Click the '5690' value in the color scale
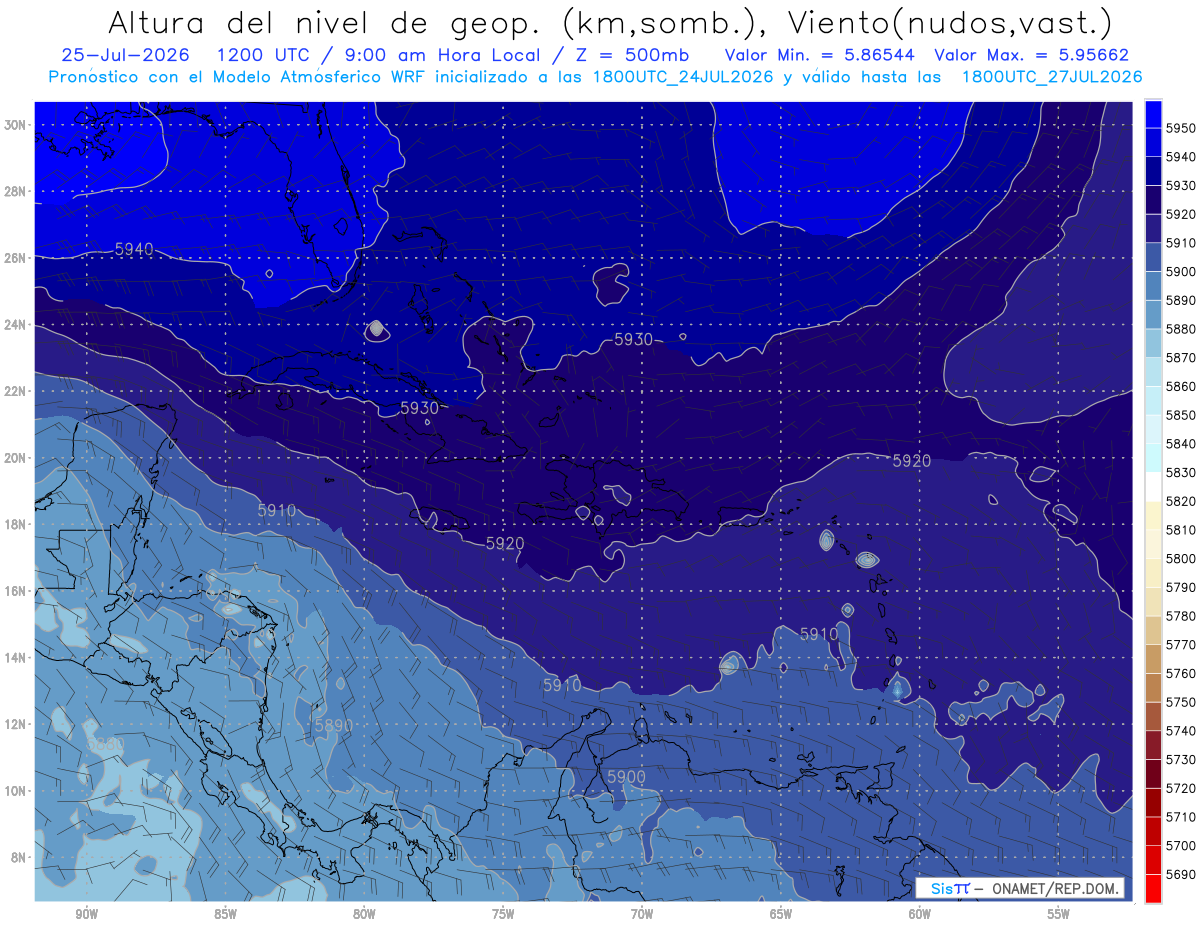1200x927 pixels. pyautogui.click(x=1181, y=874)
